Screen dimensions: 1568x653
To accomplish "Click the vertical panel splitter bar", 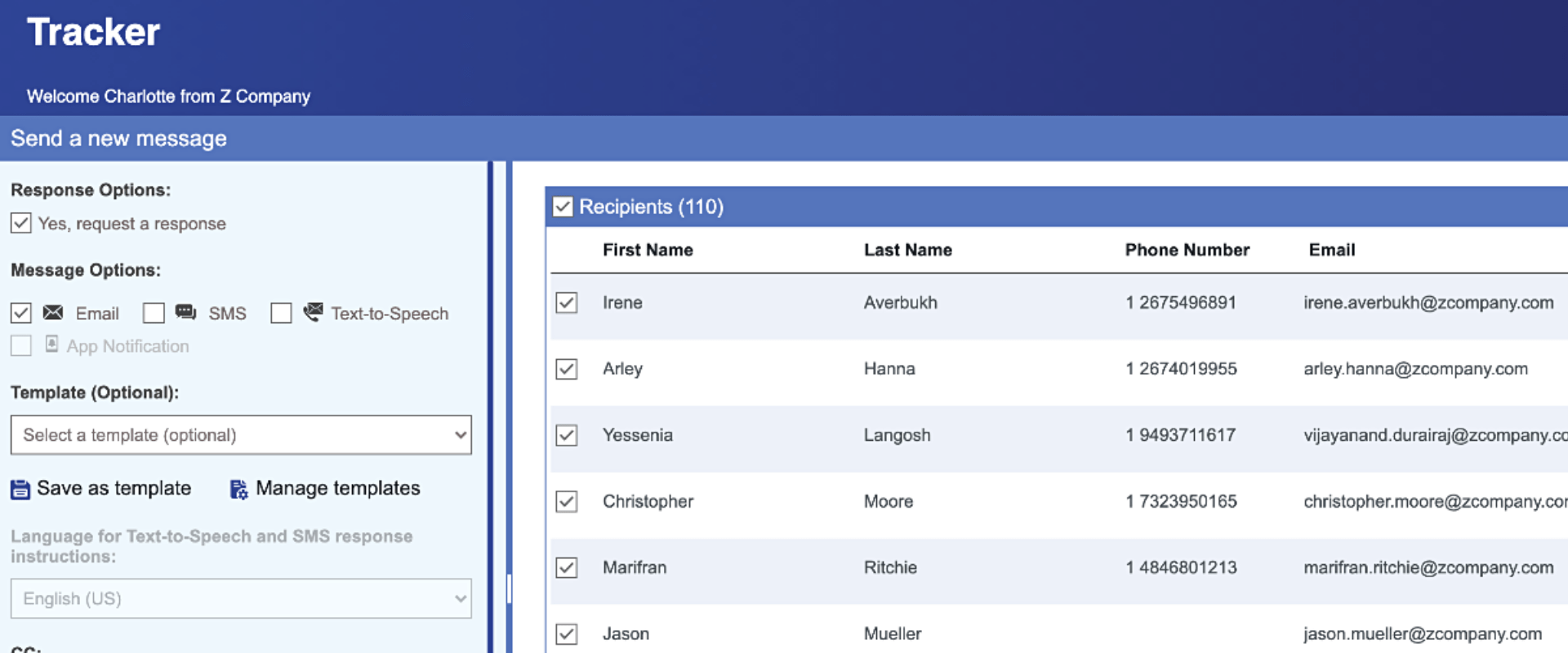I will coord(509,588).
